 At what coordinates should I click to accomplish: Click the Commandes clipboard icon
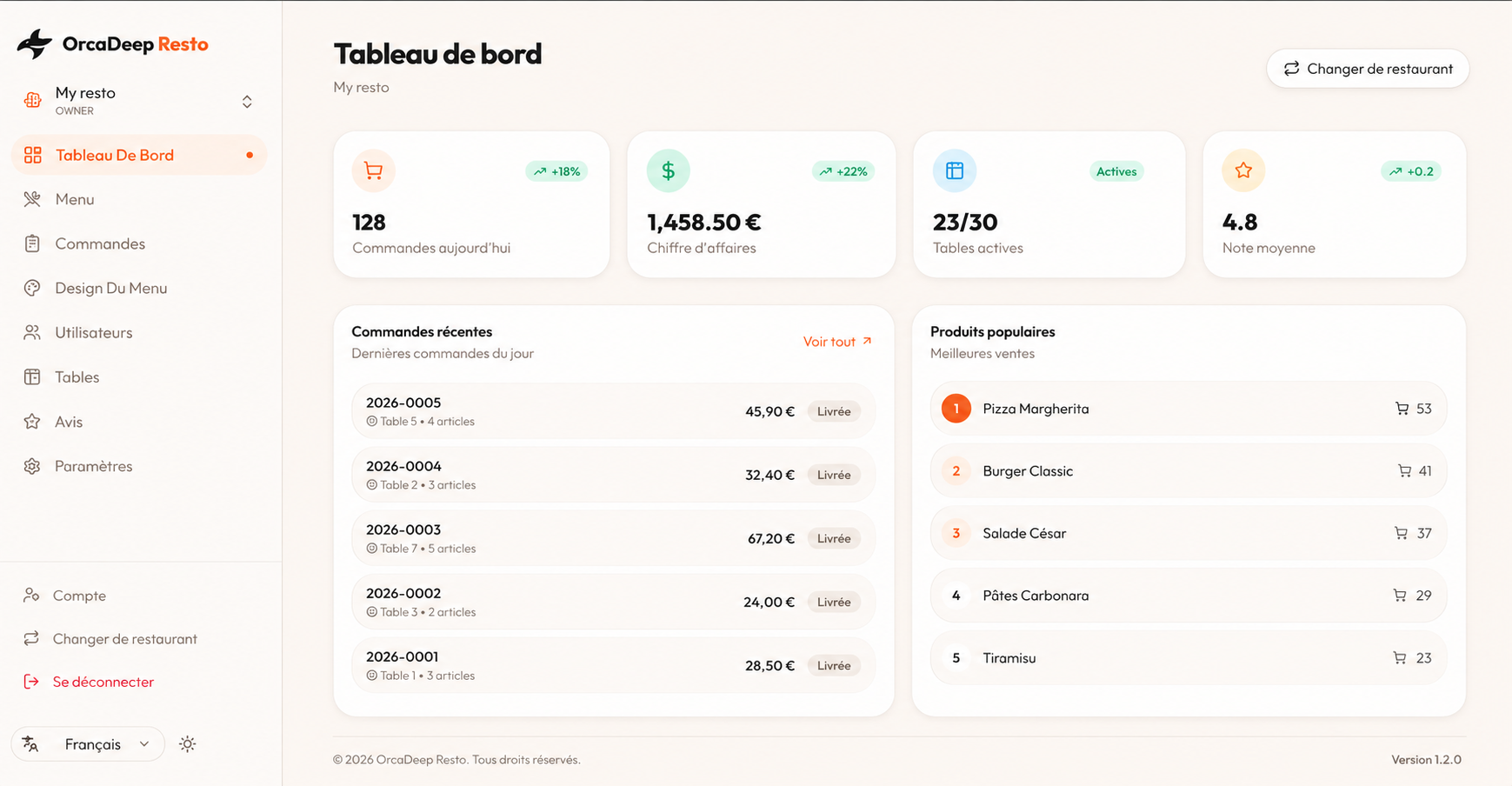[32, 243]
